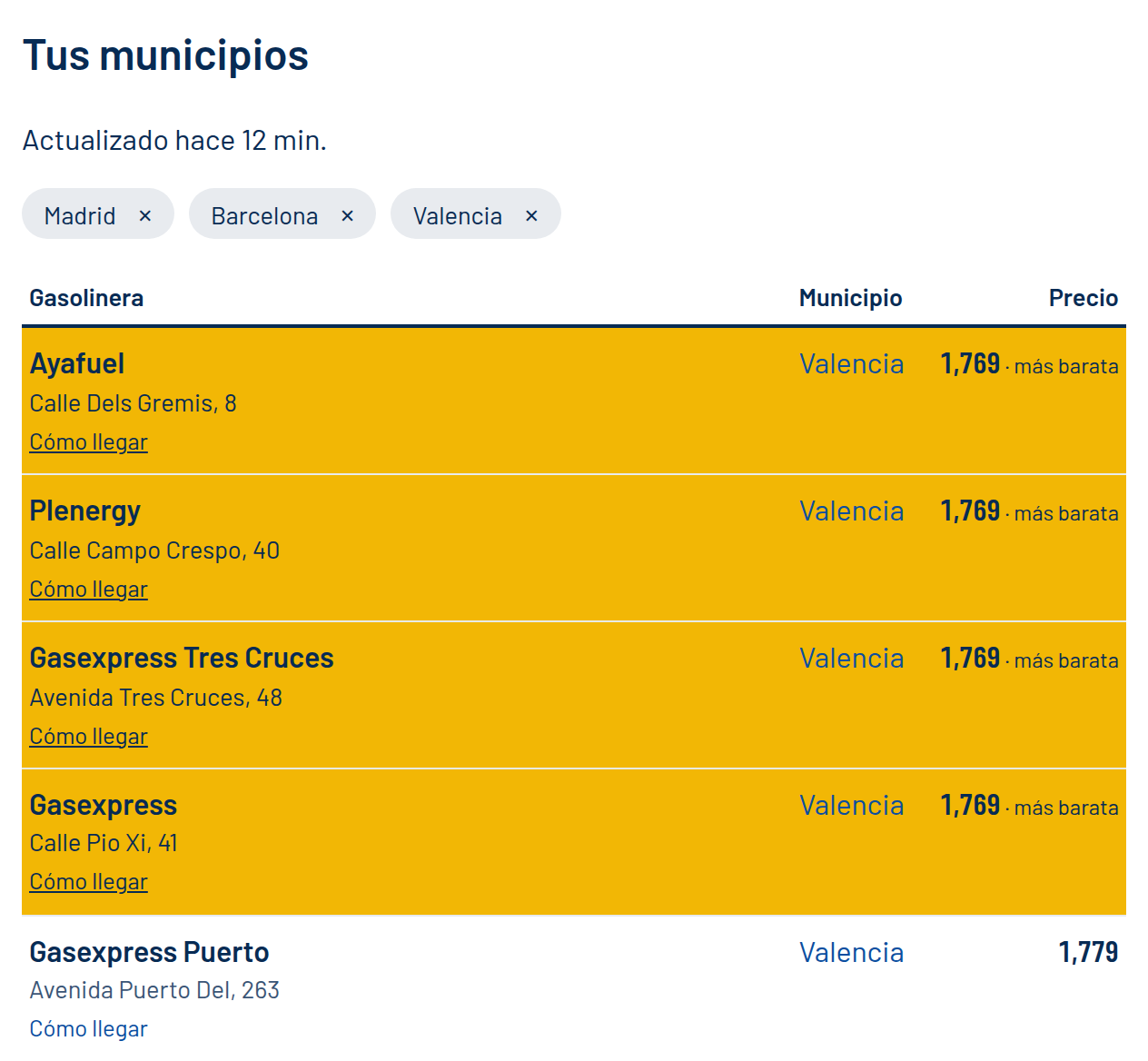Click the 'Tus municipios' heading
Image resolution: width=1148 pixels, height=1061 pixels.
[165, 56]
